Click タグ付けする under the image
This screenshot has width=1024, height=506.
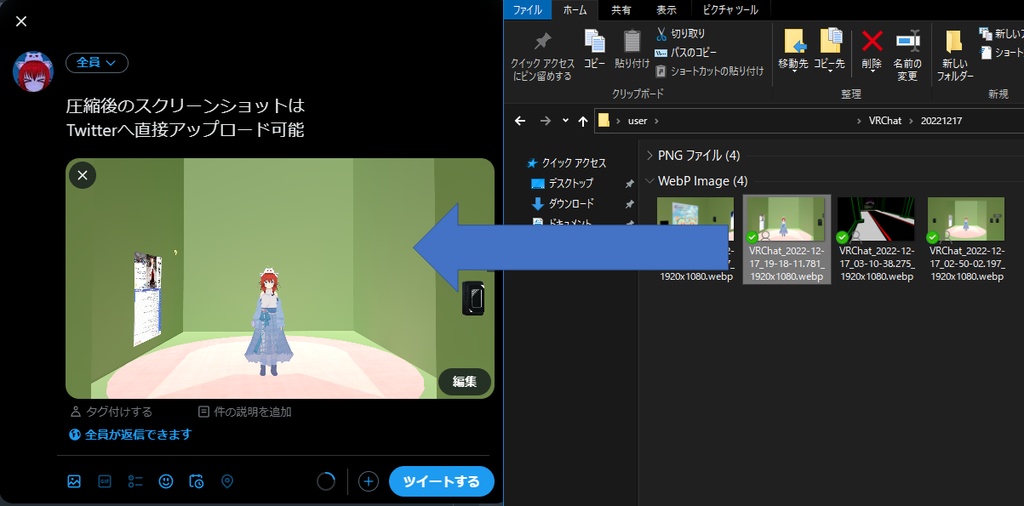(x=111, y=412)
